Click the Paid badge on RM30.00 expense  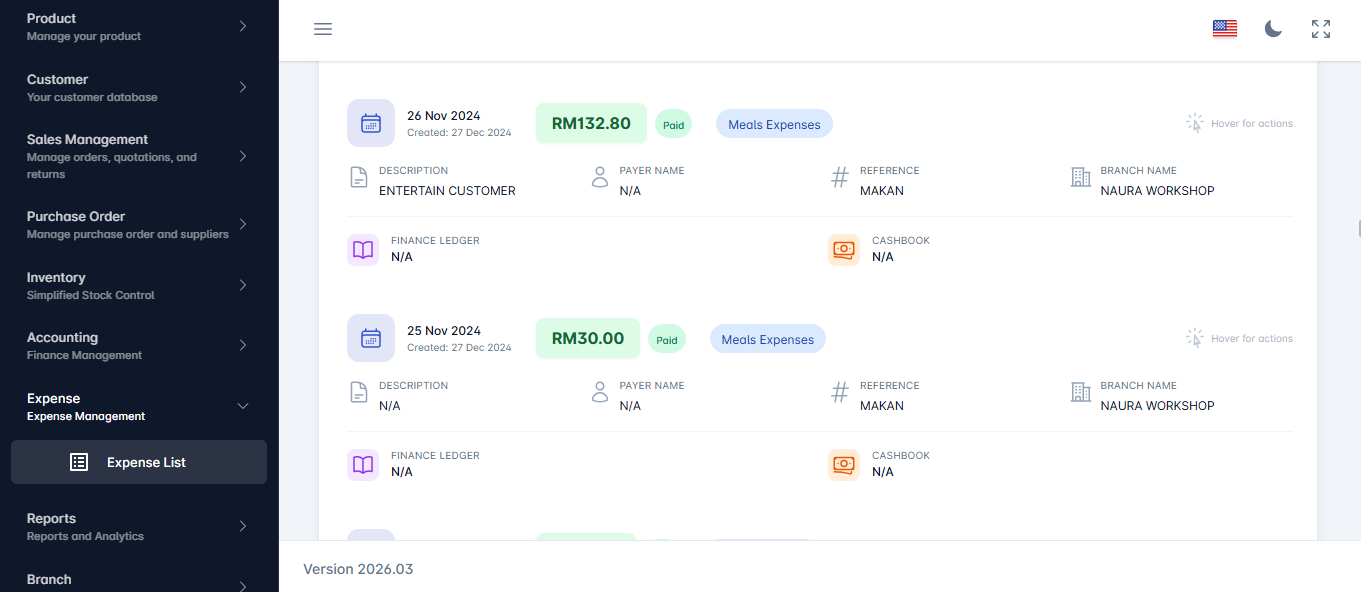667,340
